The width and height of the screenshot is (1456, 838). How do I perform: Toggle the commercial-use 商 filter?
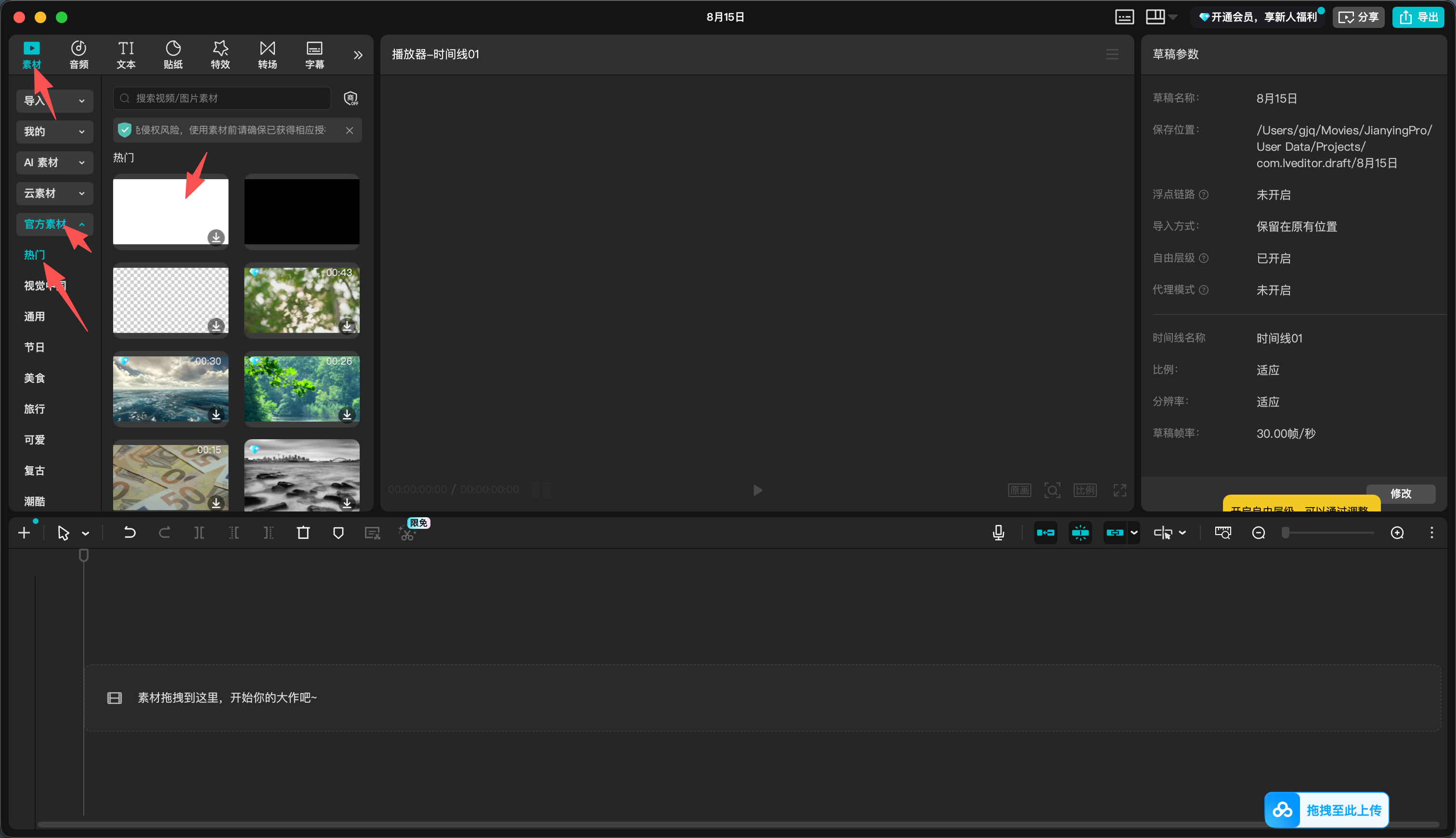[351, 98]
